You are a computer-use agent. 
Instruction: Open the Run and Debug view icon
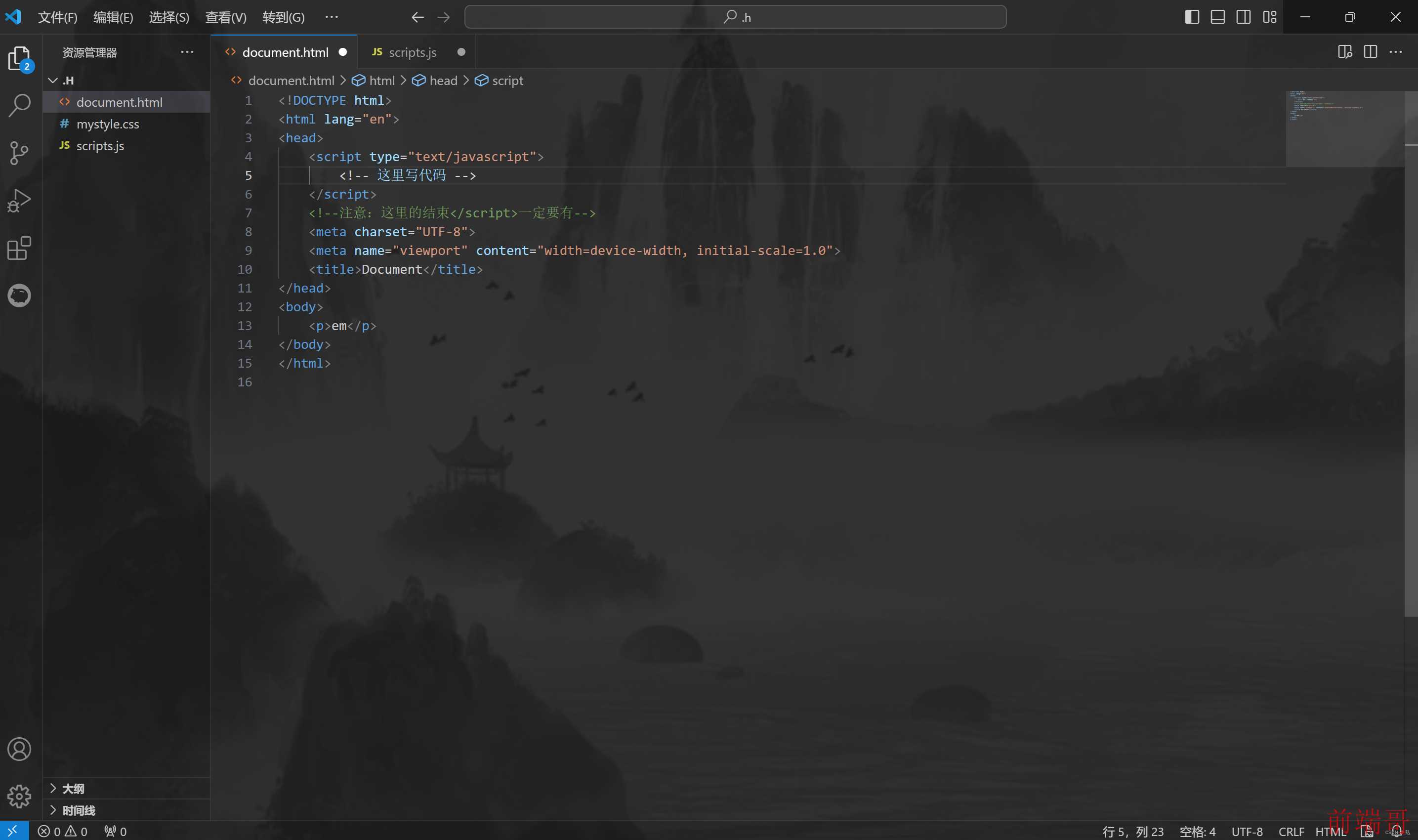pos(19,201)
